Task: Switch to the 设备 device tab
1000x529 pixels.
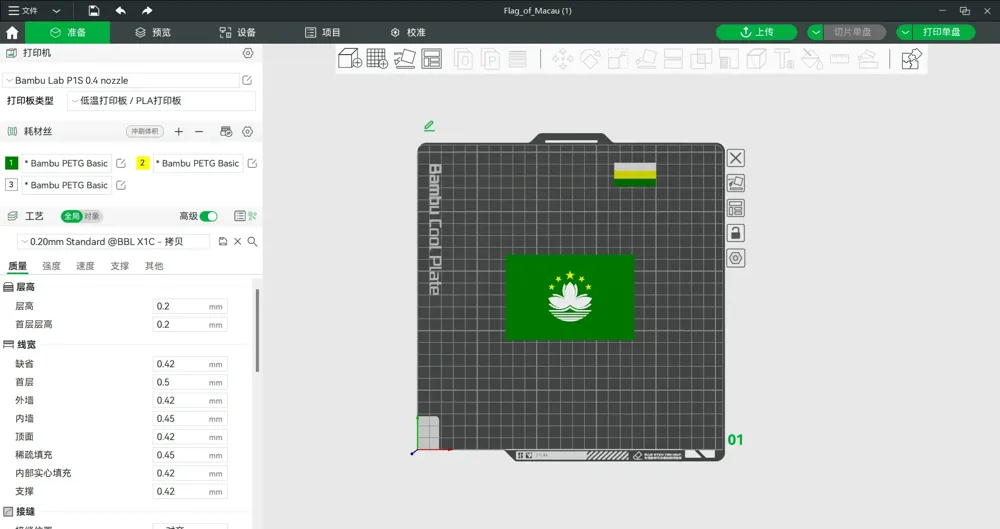Action: pyautogui.click(x=237, y=33)
